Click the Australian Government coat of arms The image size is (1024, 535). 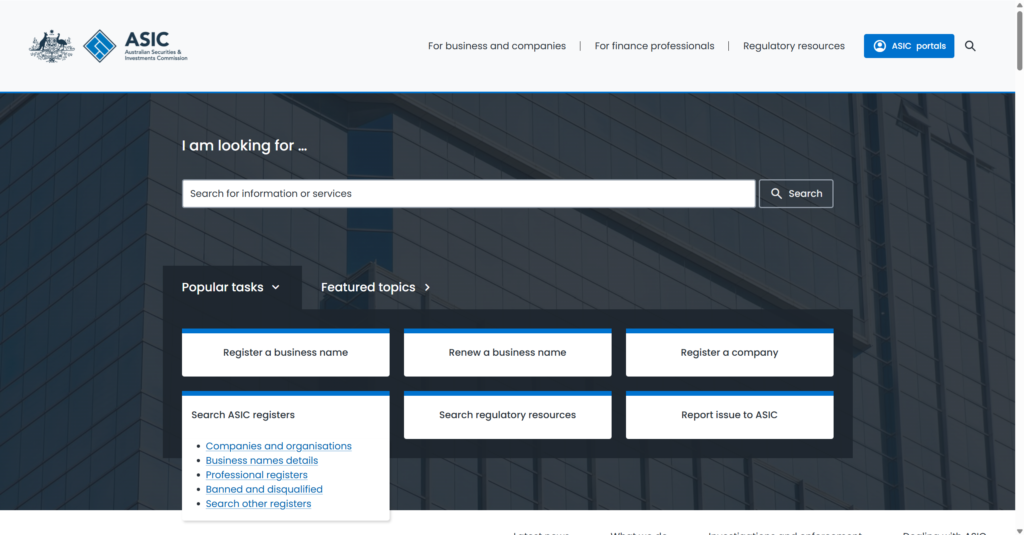click(x=52, y=46)
